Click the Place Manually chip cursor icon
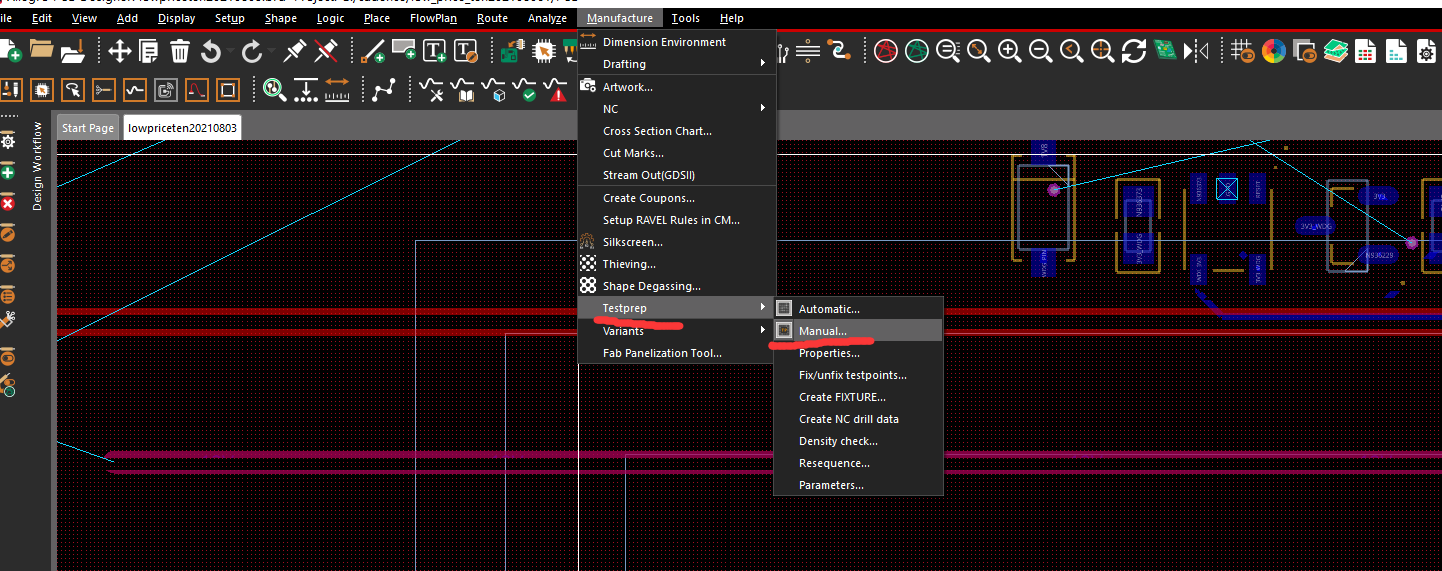The height and width of the screenshot is (571, 1442). (x=544, y=51)
